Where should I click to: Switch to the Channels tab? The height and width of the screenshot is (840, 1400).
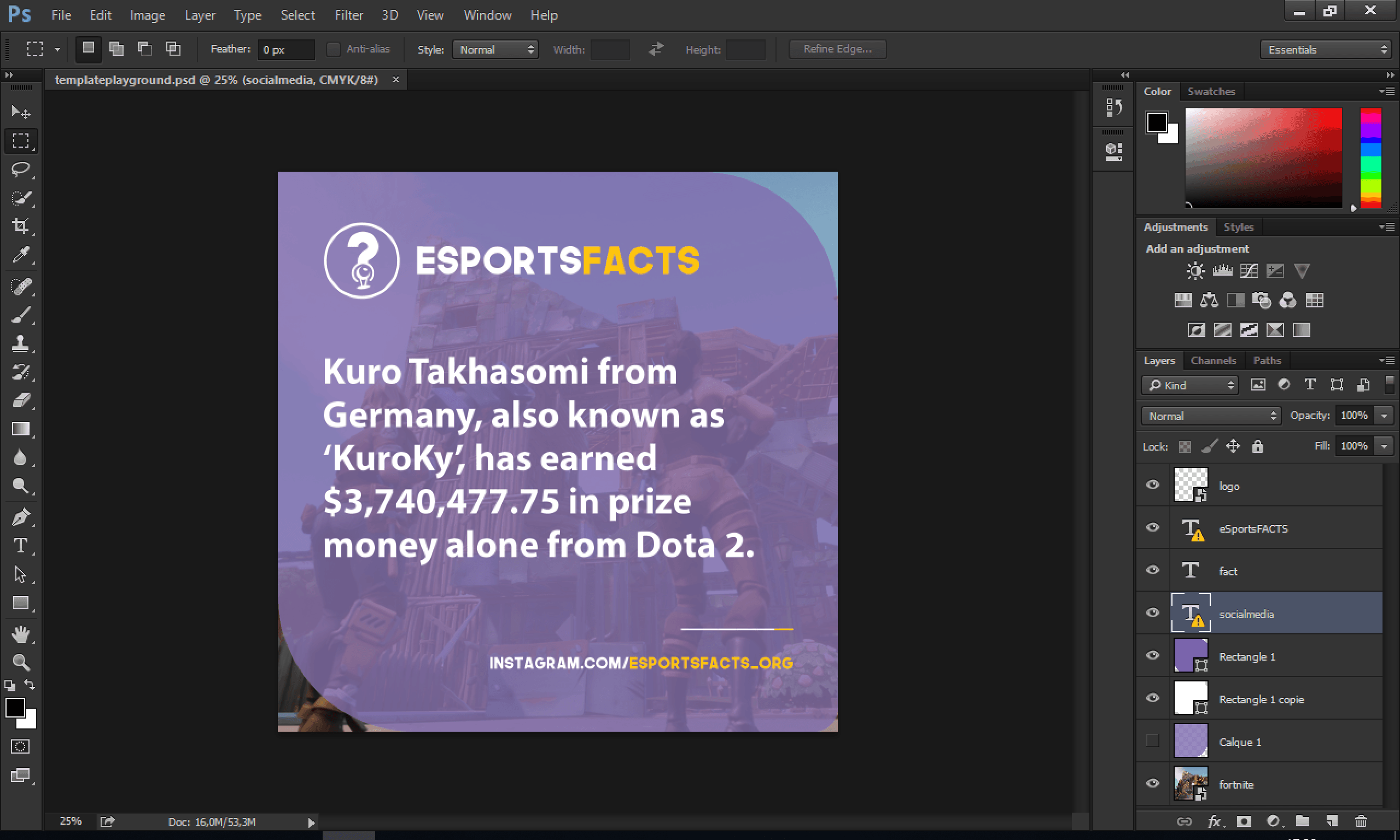[x=1214, y=360]
